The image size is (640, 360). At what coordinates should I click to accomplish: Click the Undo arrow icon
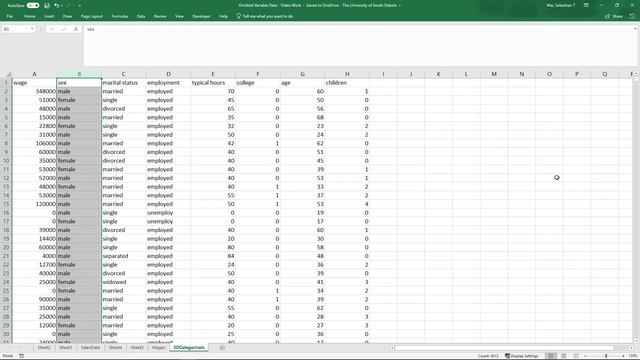coord(56,5)
